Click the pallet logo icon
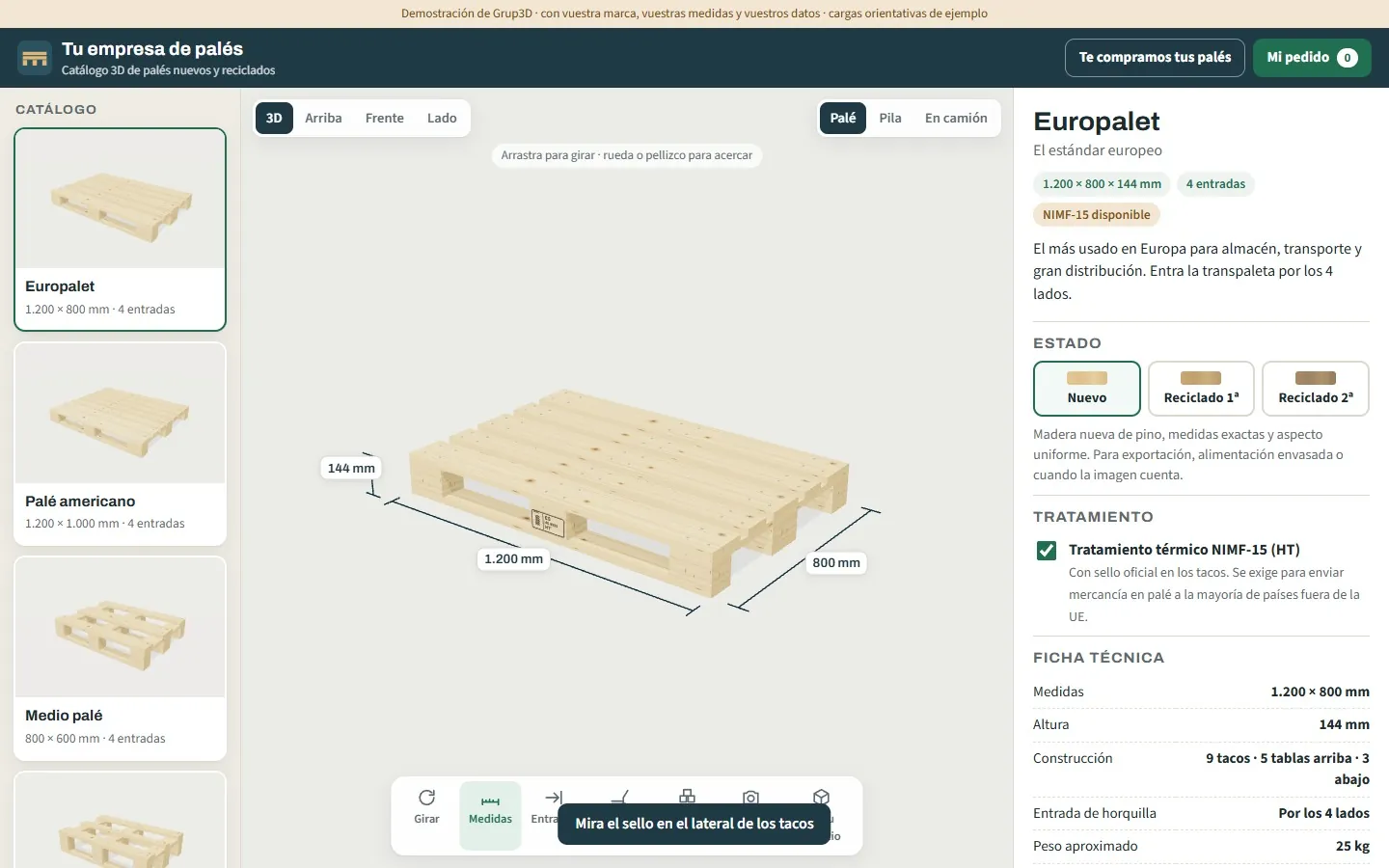 tap(35, 58)
